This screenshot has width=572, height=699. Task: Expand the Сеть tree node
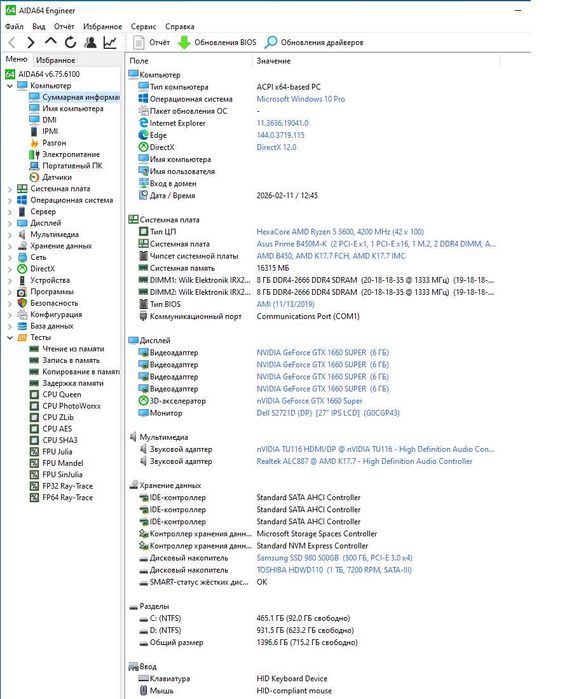coord(10,258)
